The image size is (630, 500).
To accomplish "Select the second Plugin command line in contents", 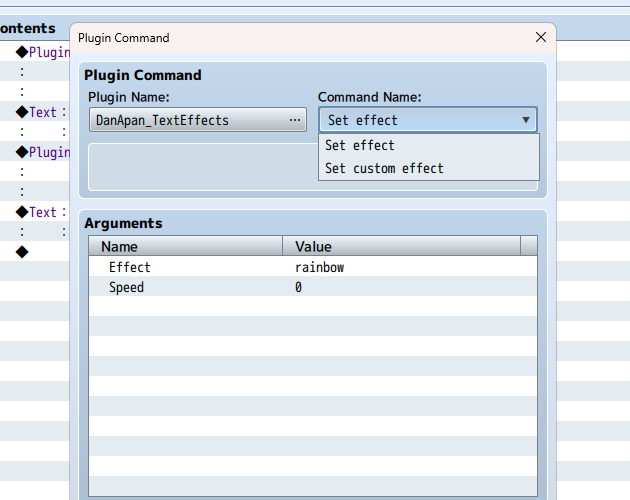I will coord(43,152).
